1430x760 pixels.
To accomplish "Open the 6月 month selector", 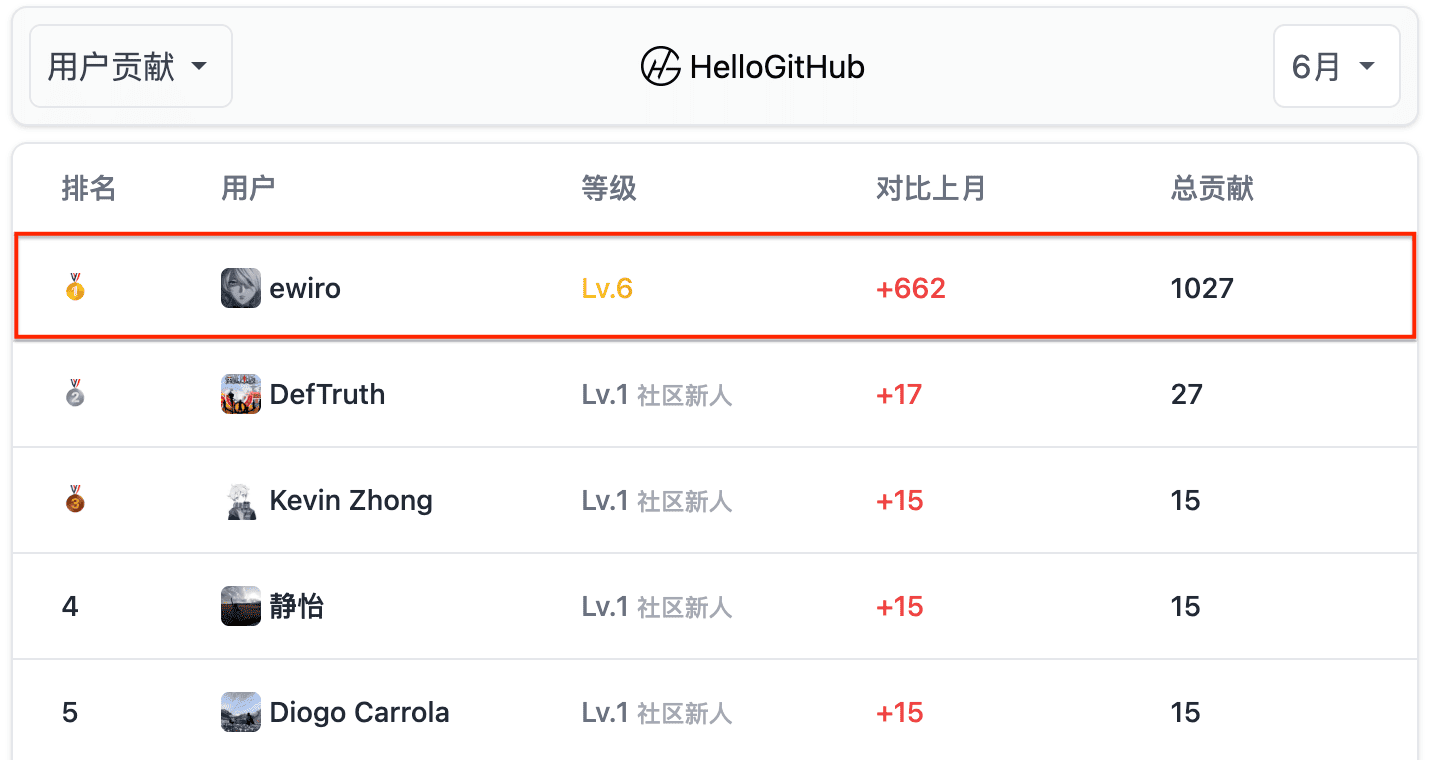I will tap(1336, 66).
